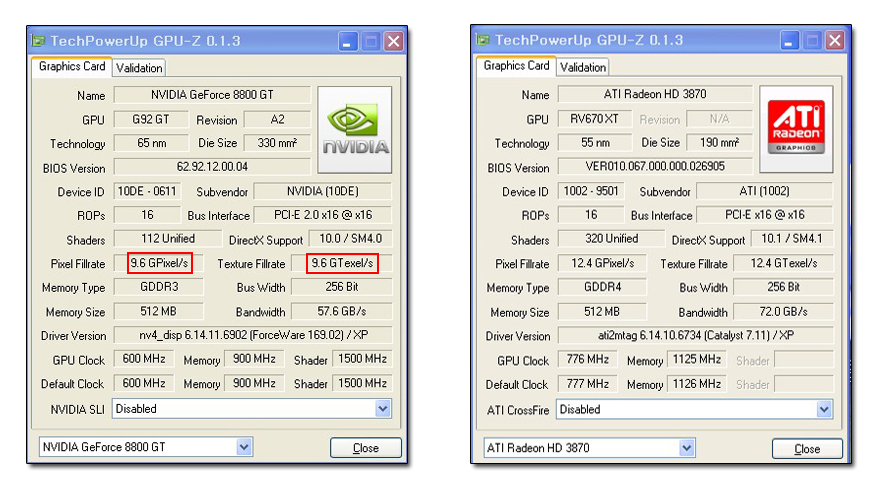
Task: Click A2 revision value
Action: [x=277, y=119]
